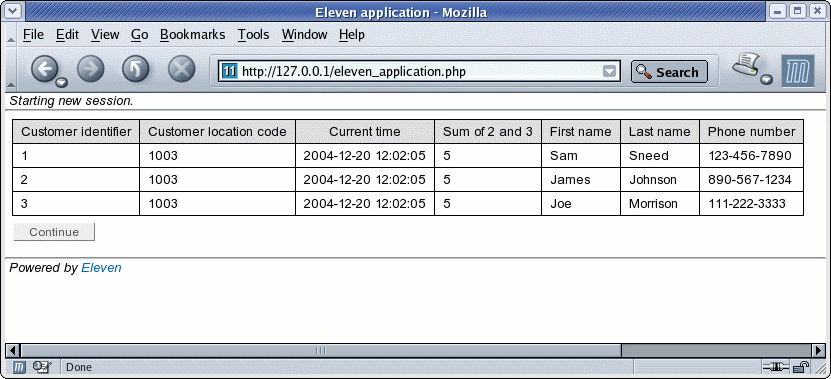Click the horizontal scrollbar thumb
831x379 pixels.
[321, 350]
